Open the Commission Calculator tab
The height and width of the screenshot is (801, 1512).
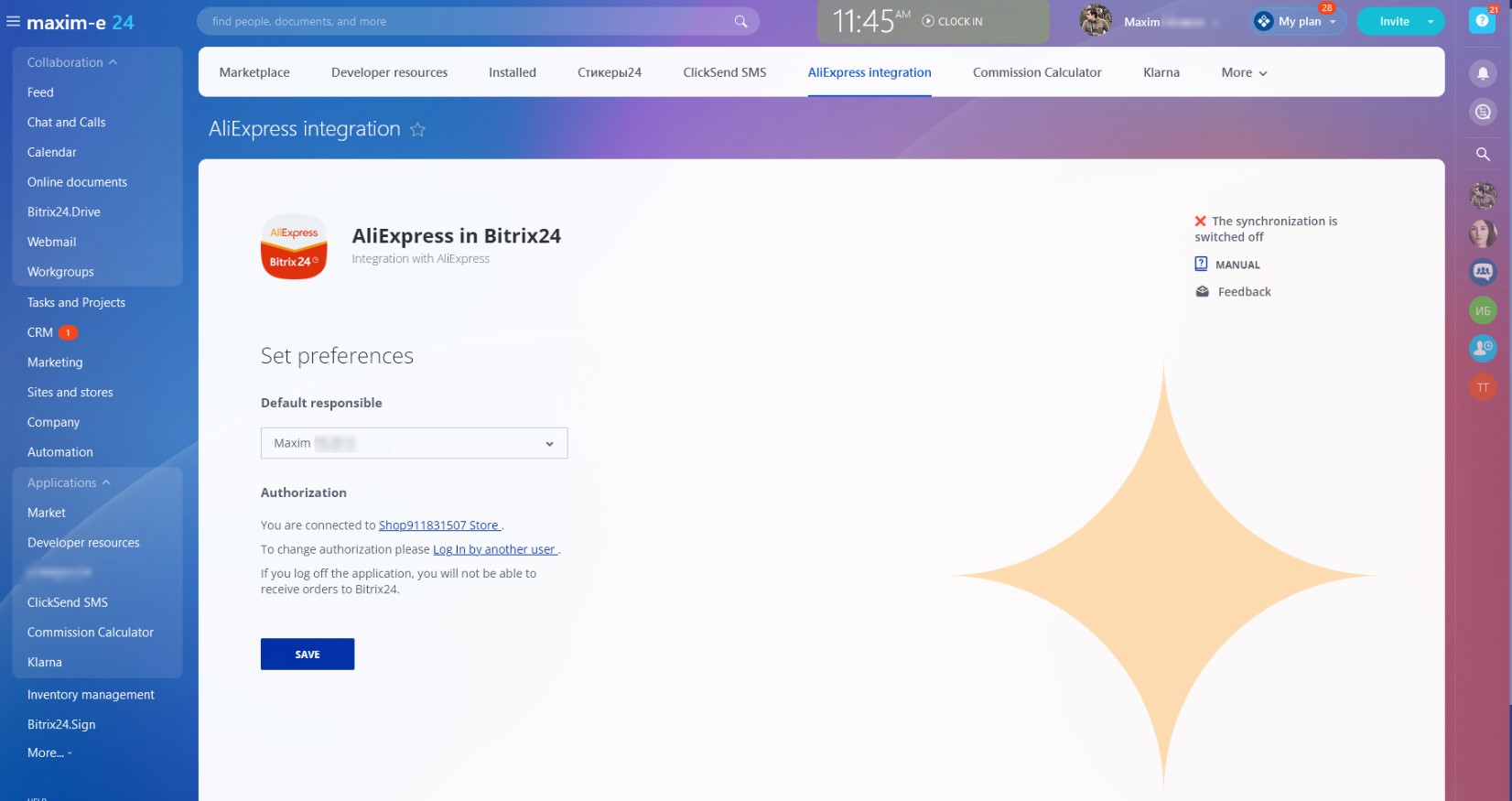click(x=1037, y=72)
